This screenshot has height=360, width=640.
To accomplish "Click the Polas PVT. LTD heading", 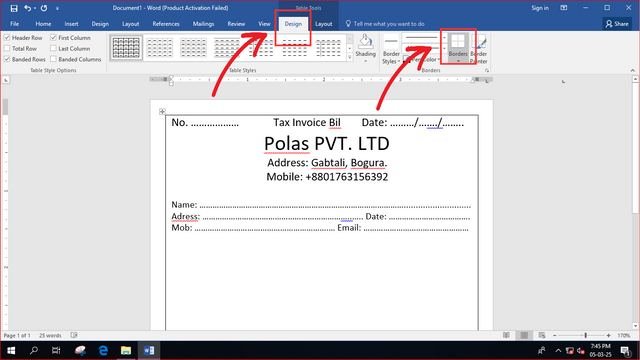I will point(327,144).
